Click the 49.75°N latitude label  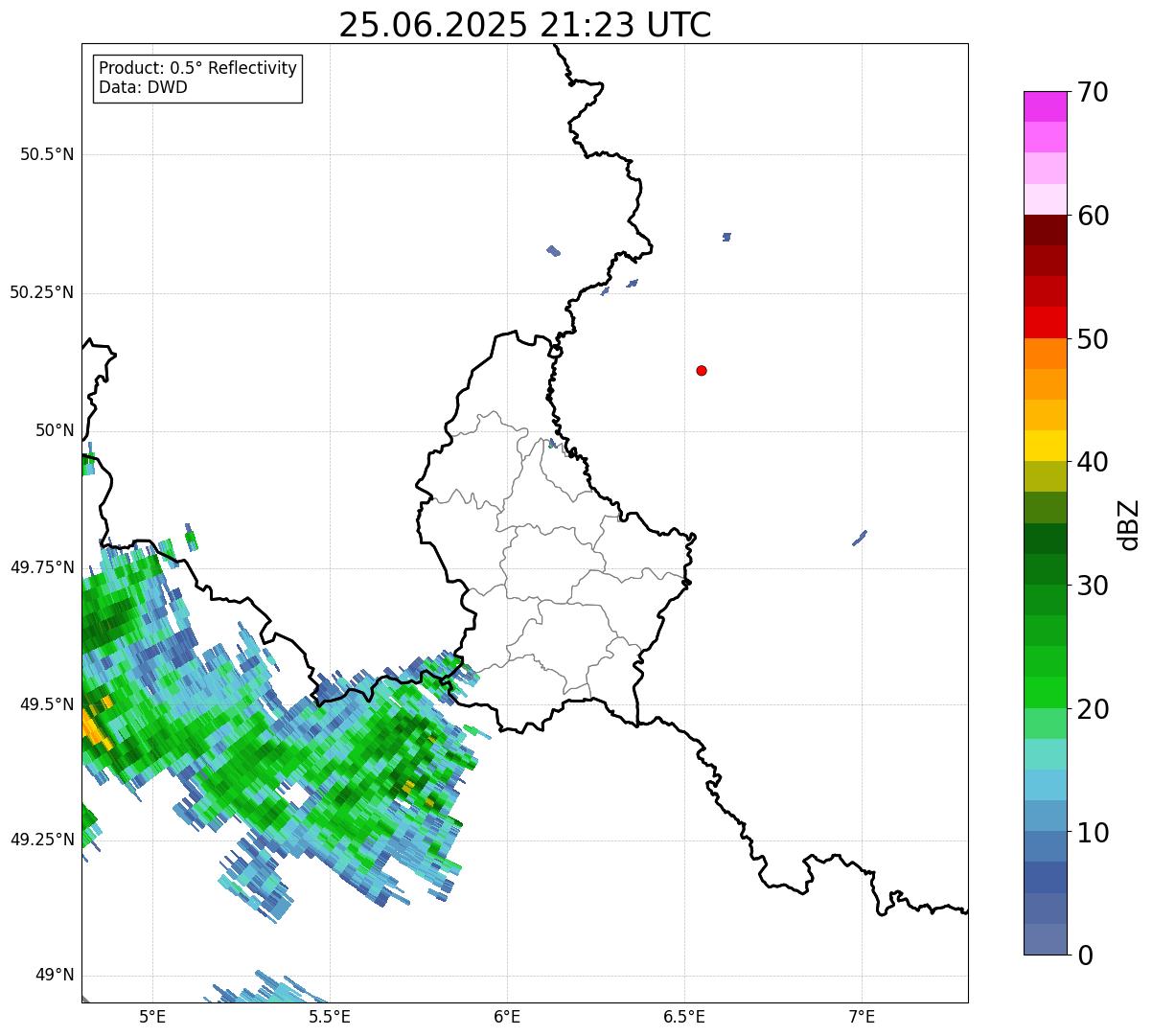42,567
